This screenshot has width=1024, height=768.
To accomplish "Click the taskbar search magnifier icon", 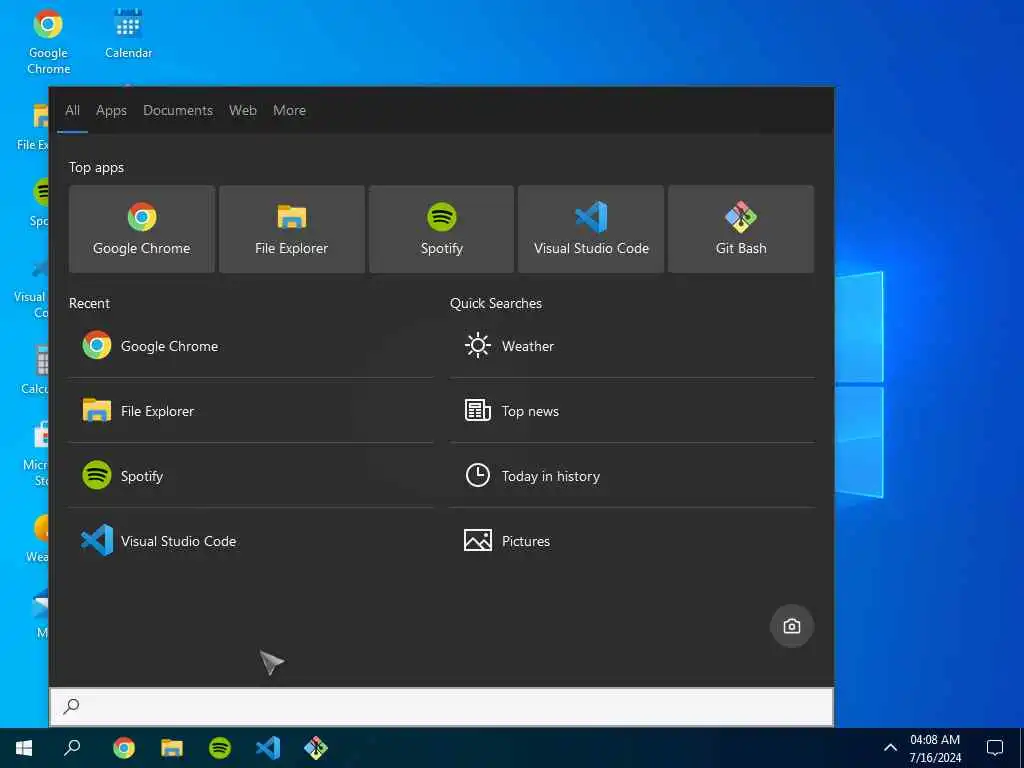I will pyautogui.click(x=72, y=748).
